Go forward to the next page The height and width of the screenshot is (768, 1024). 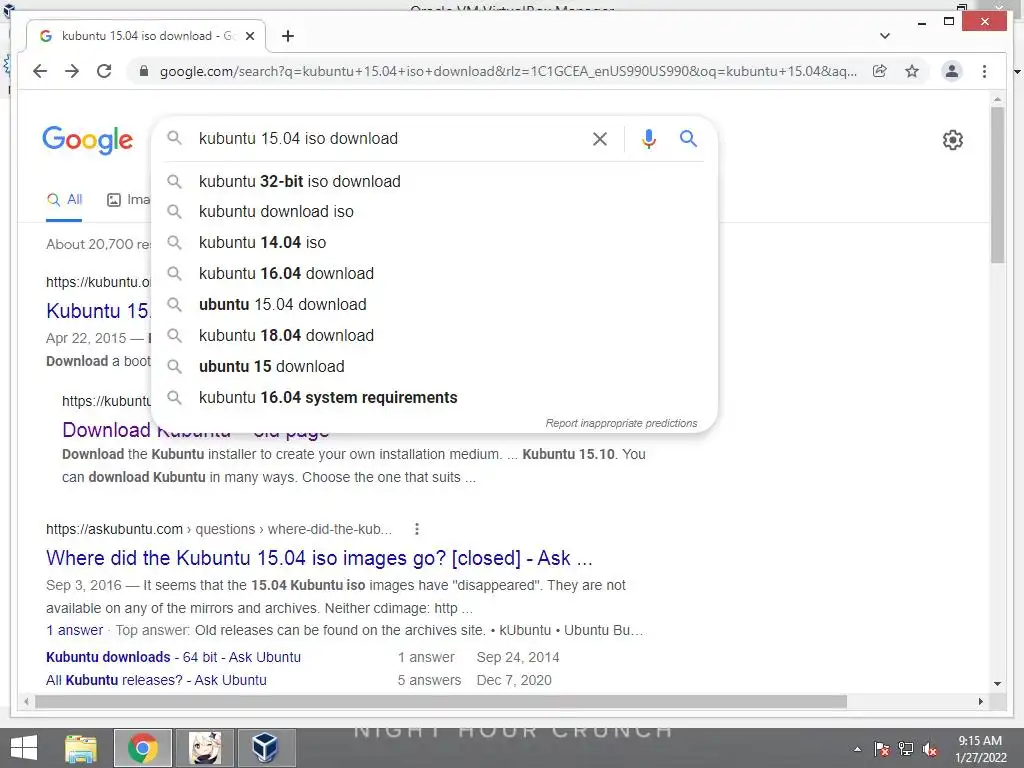pos(72,71)
